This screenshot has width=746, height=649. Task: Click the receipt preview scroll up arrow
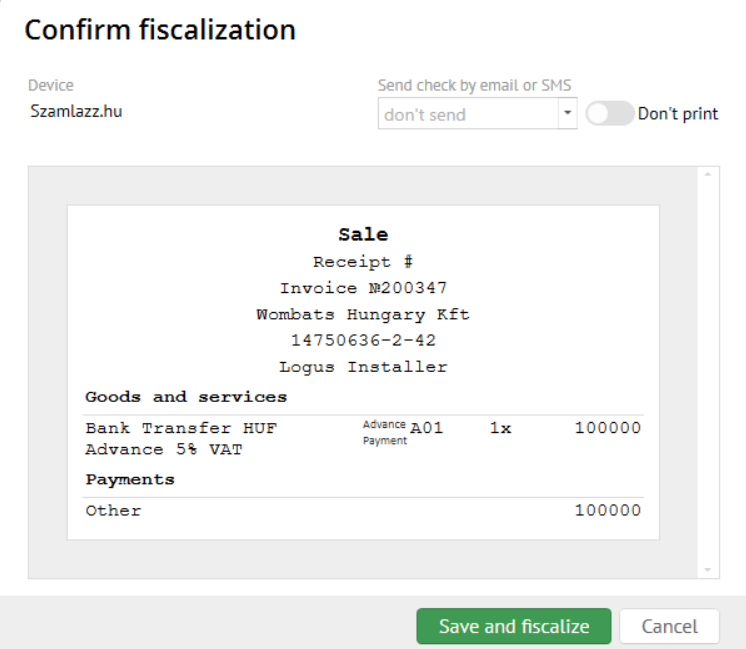(708, 175)
